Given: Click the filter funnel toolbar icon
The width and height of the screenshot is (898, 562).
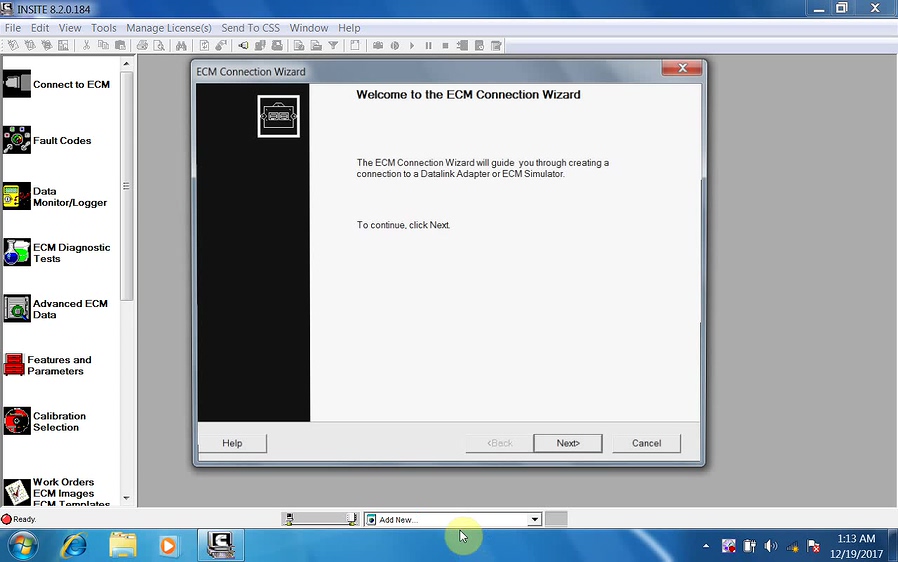Looking at the screenshot, I should coord(333,45).
